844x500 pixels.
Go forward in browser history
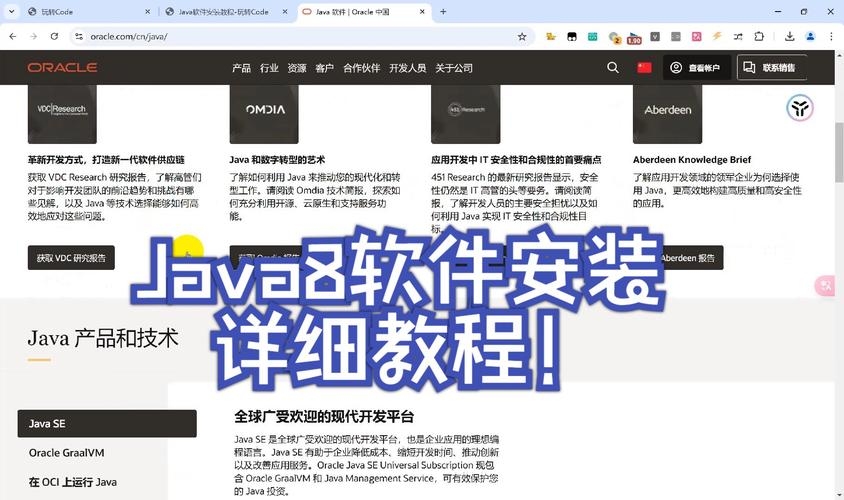pyautogui.click(x=33, y=37)
